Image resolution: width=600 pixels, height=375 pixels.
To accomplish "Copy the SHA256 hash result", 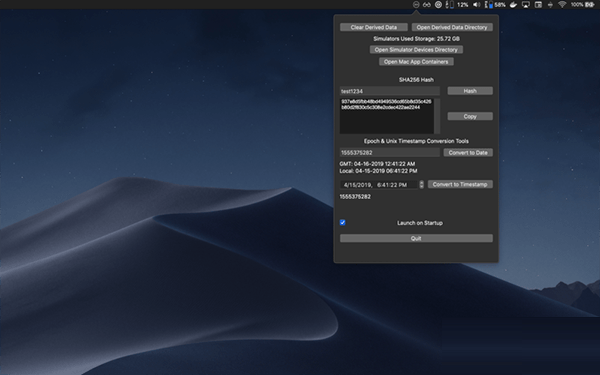I will (470, 116).
